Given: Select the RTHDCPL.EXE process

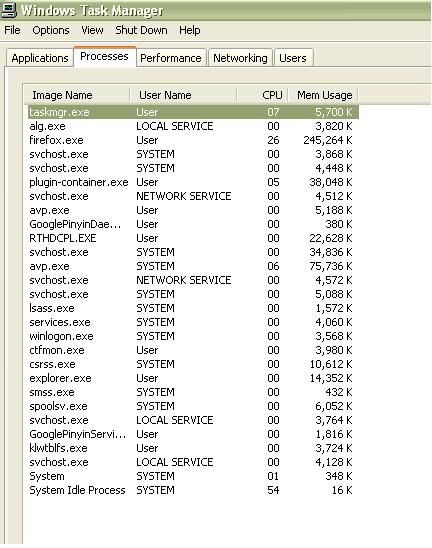Looking at the screenshot, I should tap(192, 238).
